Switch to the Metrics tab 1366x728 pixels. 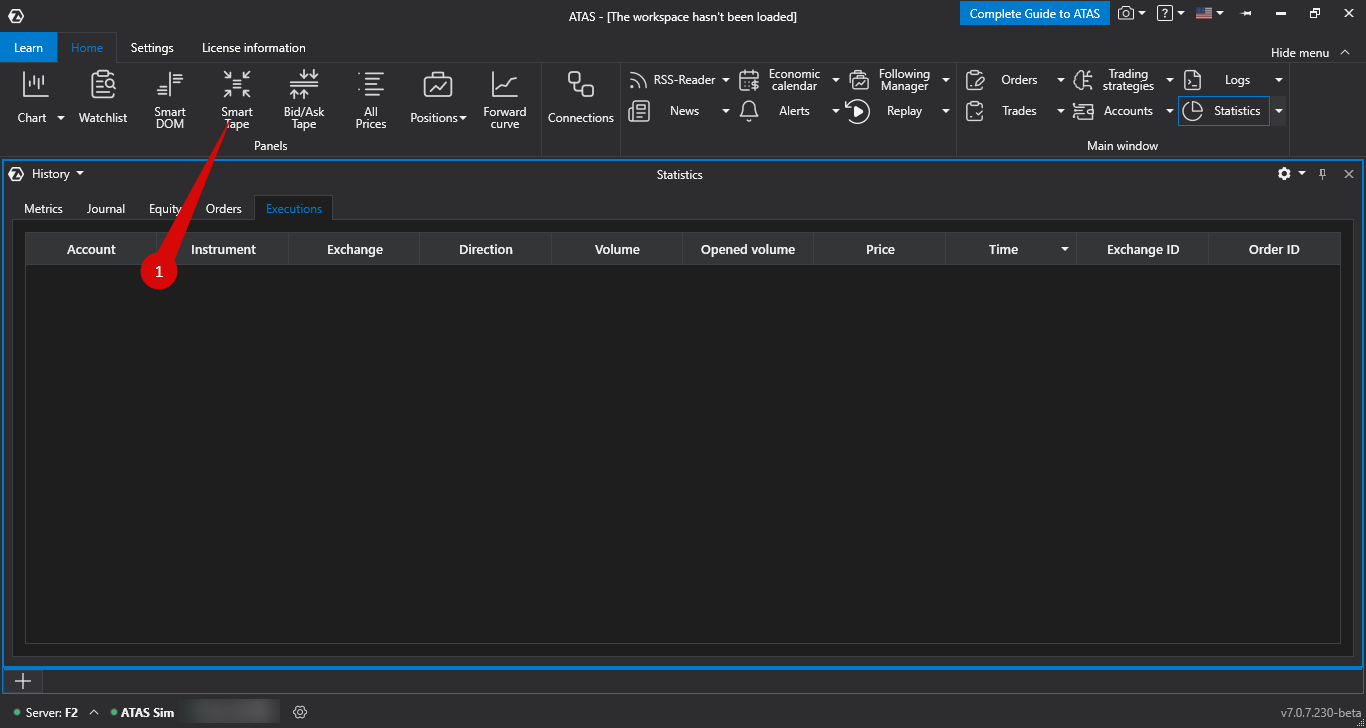(x=43, y=209)
